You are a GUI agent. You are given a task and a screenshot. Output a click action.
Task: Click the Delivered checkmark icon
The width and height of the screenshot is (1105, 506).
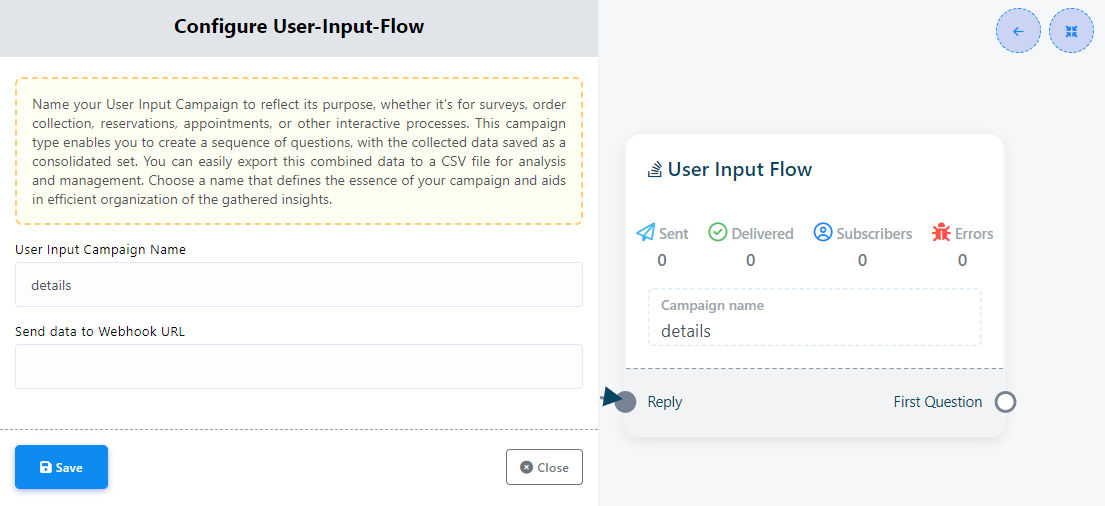[x=718, y=233]
